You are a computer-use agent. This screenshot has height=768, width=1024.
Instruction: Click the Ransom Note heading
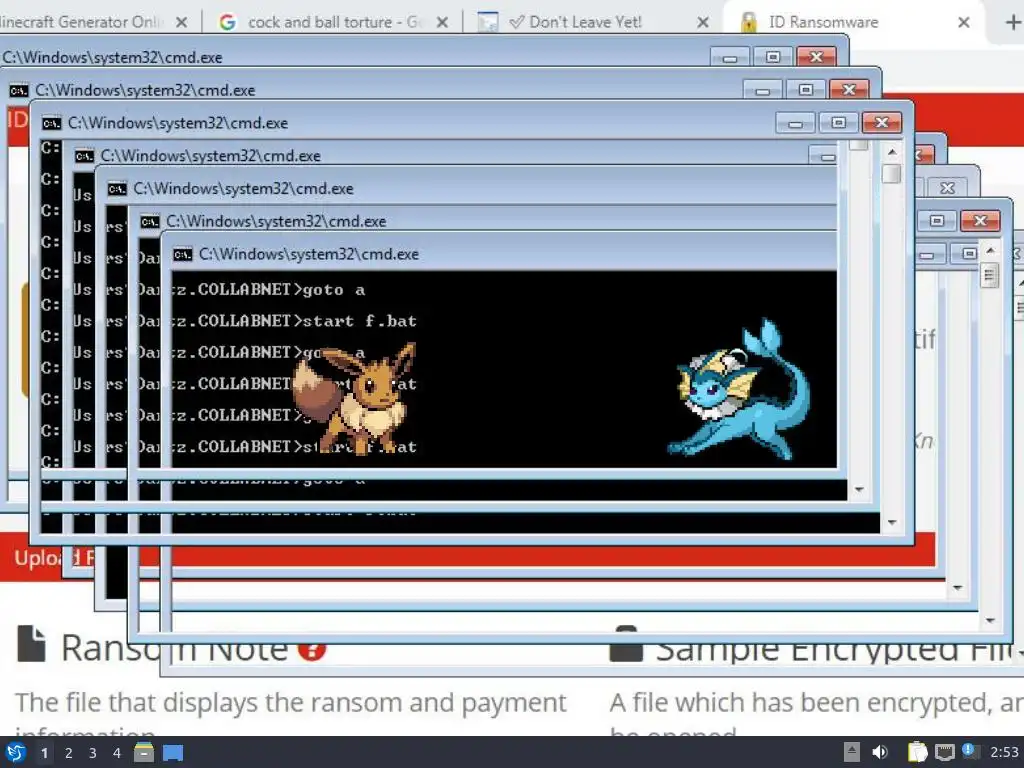point(174,648)
